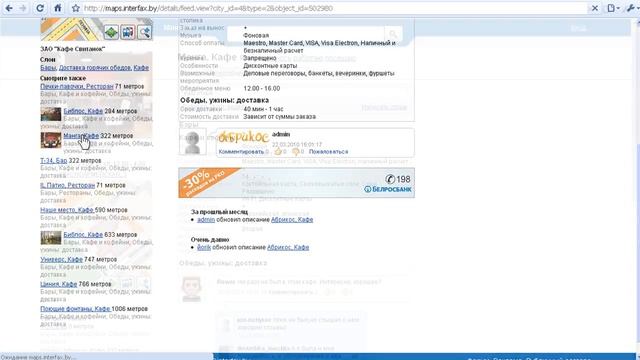
Task: Open the Библос Кафе 633 метров thumbnail
Action: [x=51, y=238]
